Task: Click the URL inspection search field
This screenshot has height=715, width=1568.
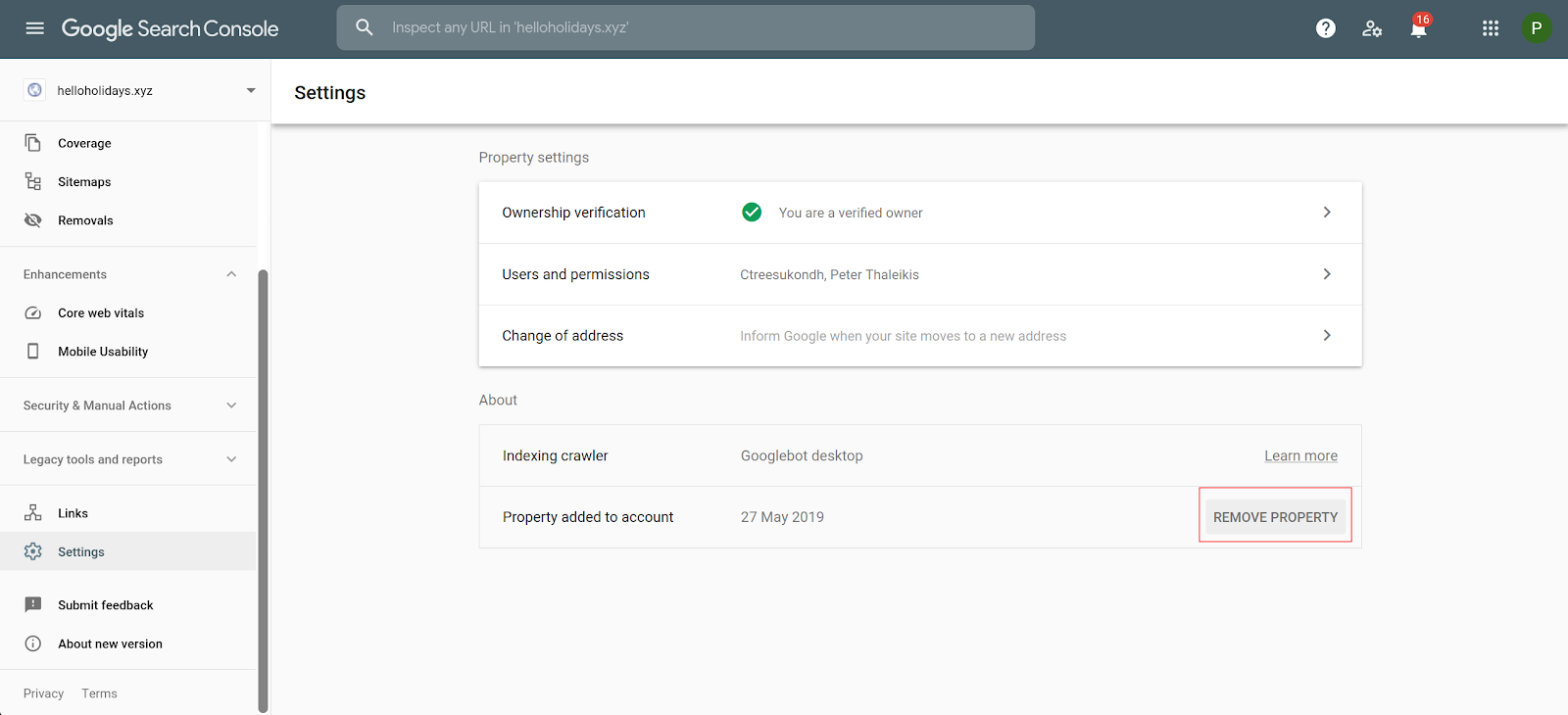Action: tap(686, 27)
